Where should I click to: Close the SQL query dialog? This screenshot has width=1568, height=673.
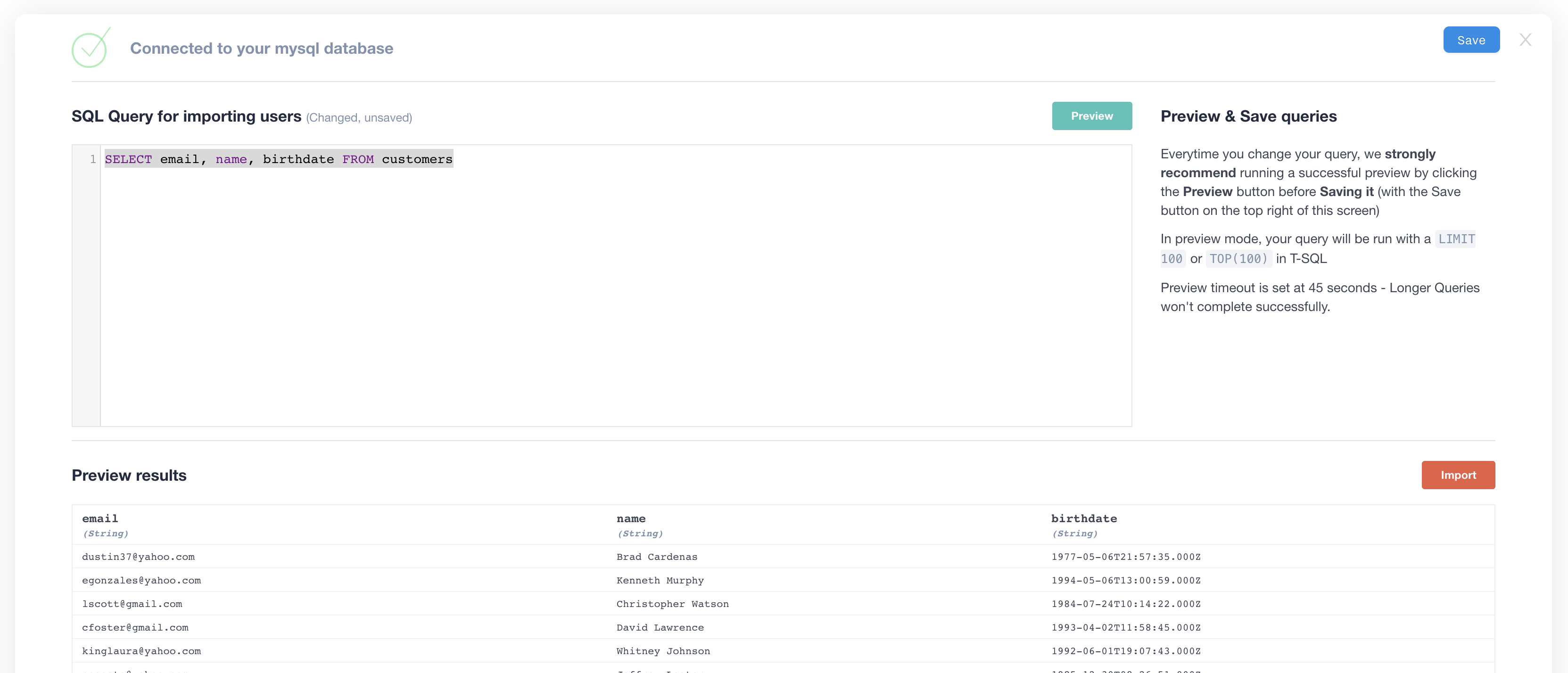pos(1525,40)
